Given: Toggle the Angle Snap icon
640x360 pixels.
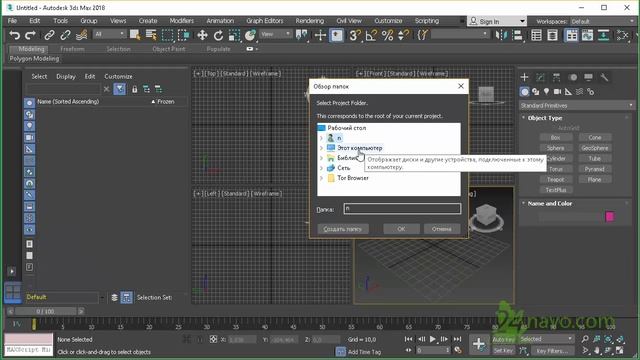Looking at the screenshot, I should (371, 35).
